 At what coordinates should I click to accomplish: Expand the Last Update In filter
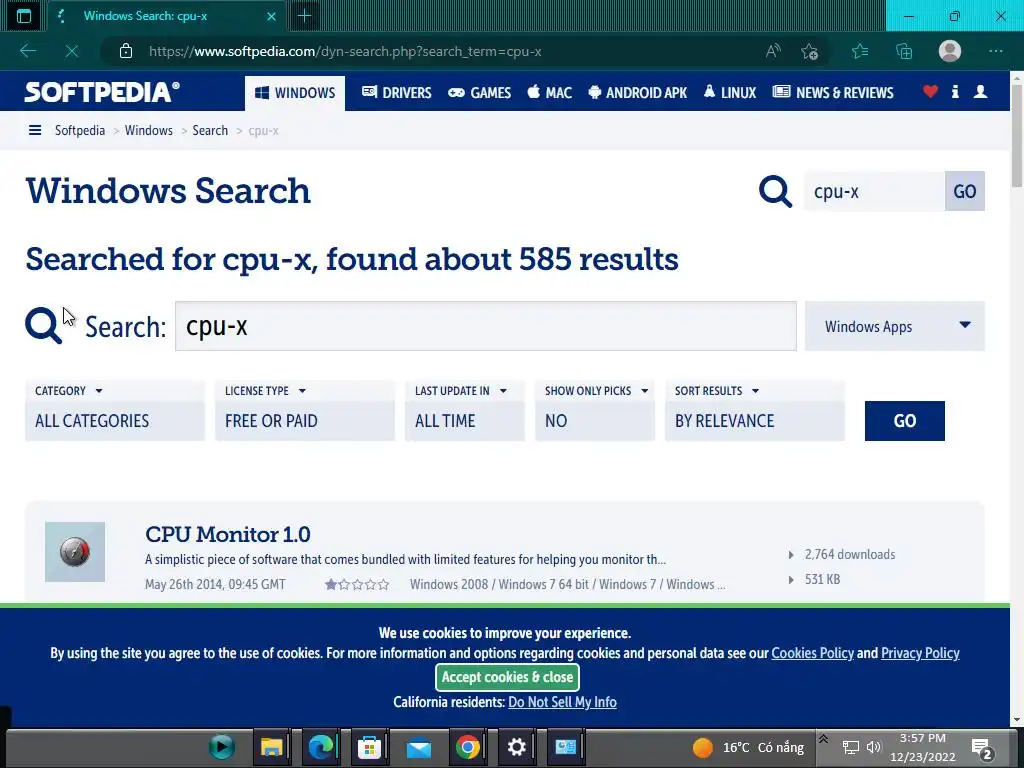465,411
